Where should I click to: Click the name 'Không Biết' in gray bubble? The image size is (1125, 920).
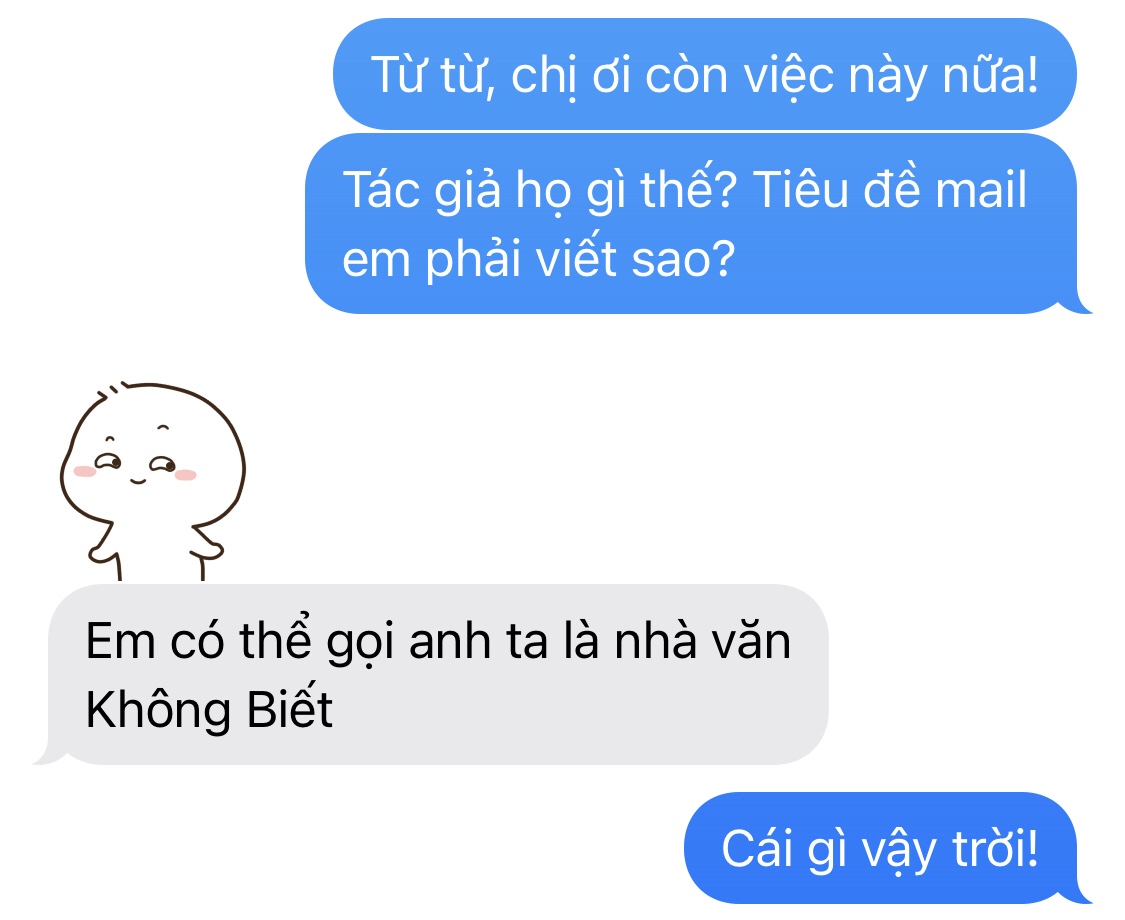[209, 710]
